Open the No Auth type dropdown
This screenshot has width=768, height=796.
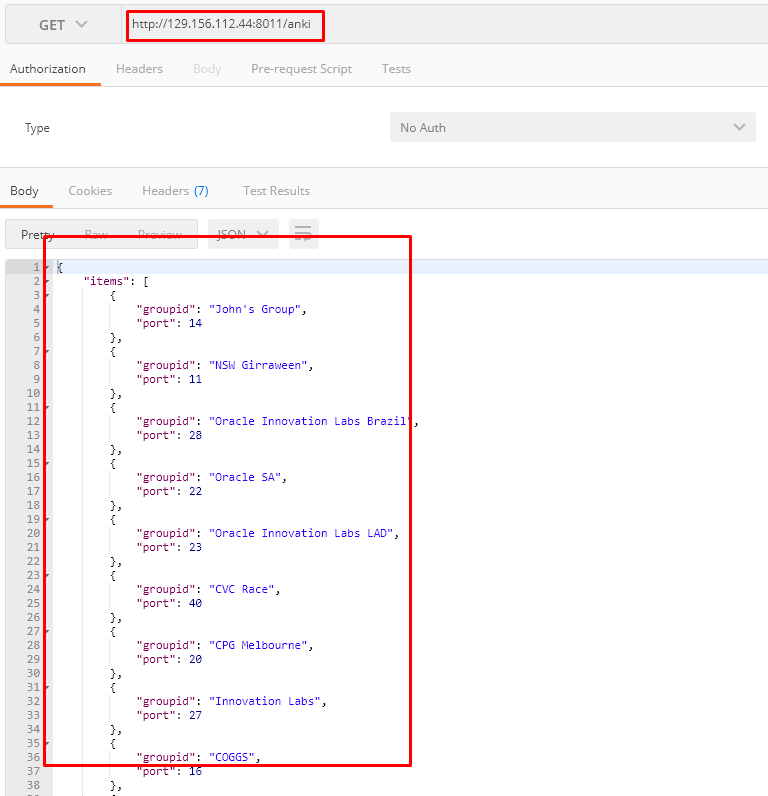572,127
